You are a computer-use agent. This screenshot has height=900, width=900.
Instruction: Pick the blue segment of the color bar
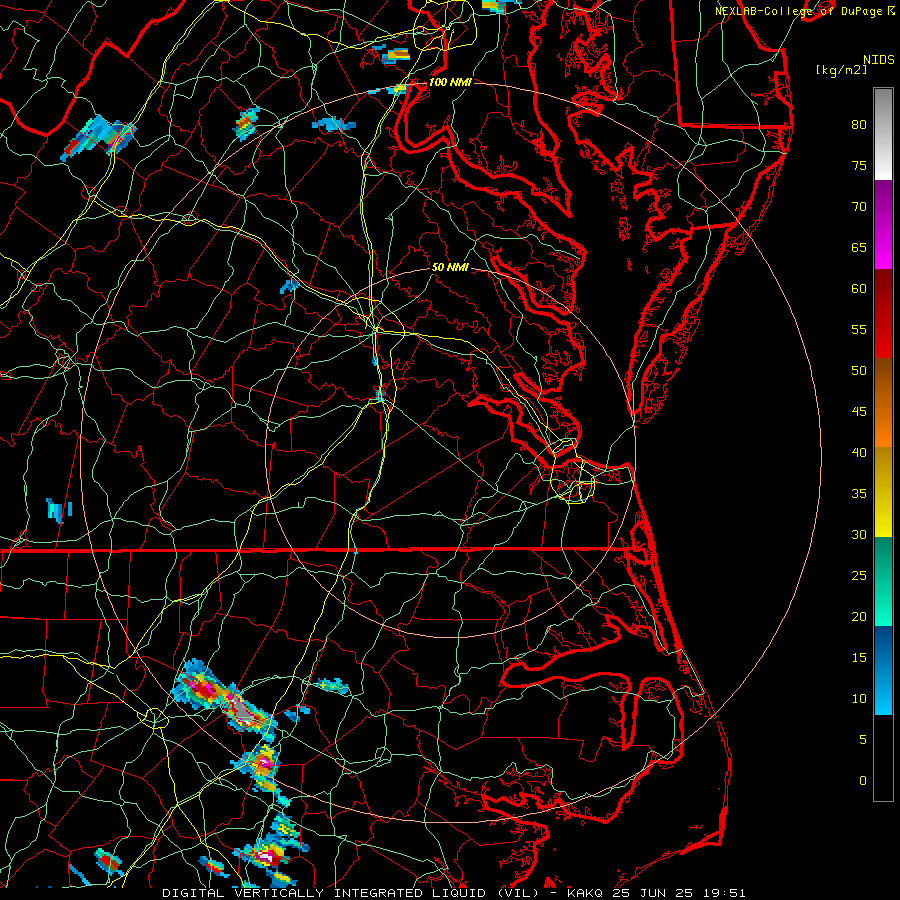(x=883, y=670)
